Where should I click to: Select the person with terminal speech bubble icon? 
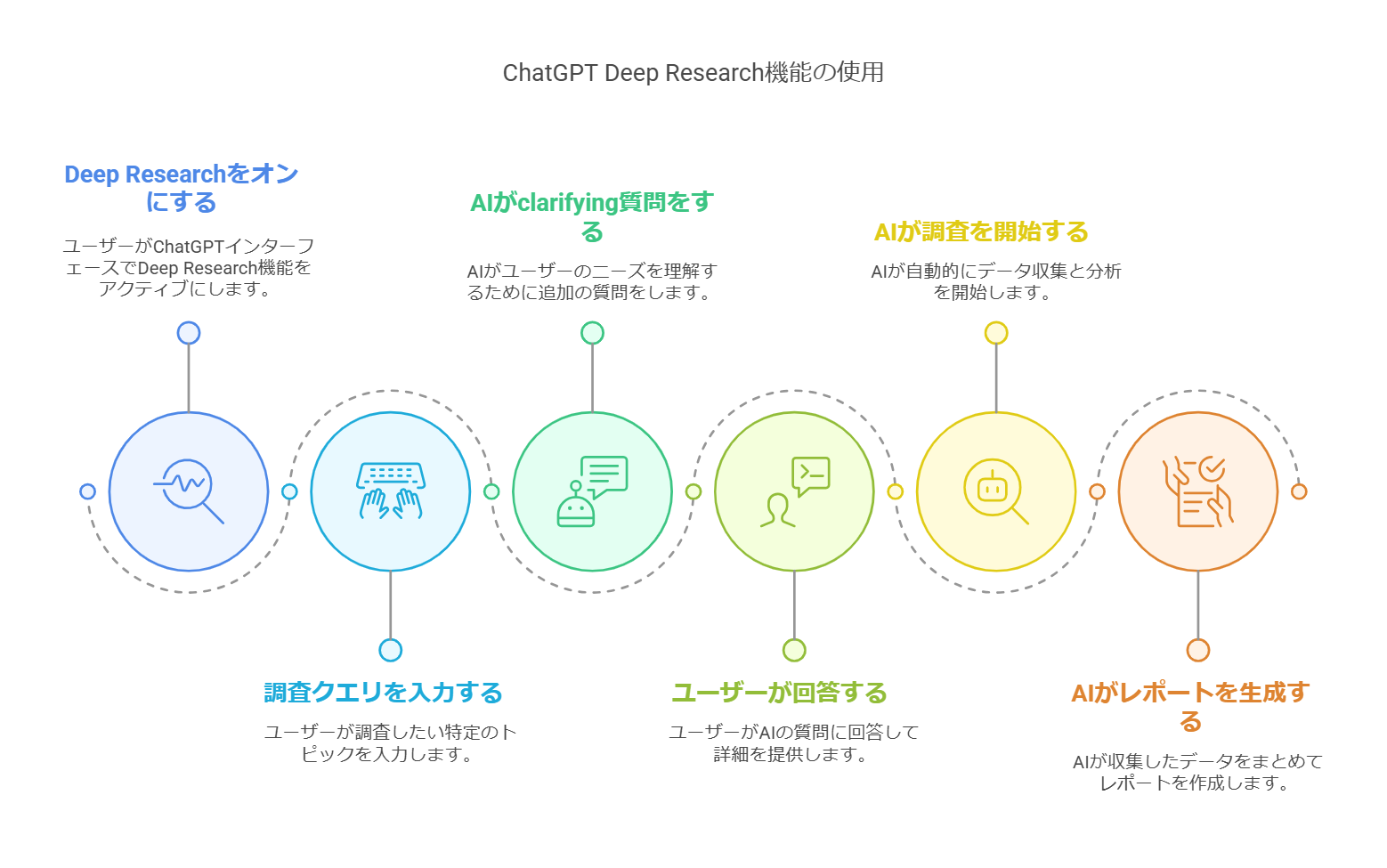[794, 491]
